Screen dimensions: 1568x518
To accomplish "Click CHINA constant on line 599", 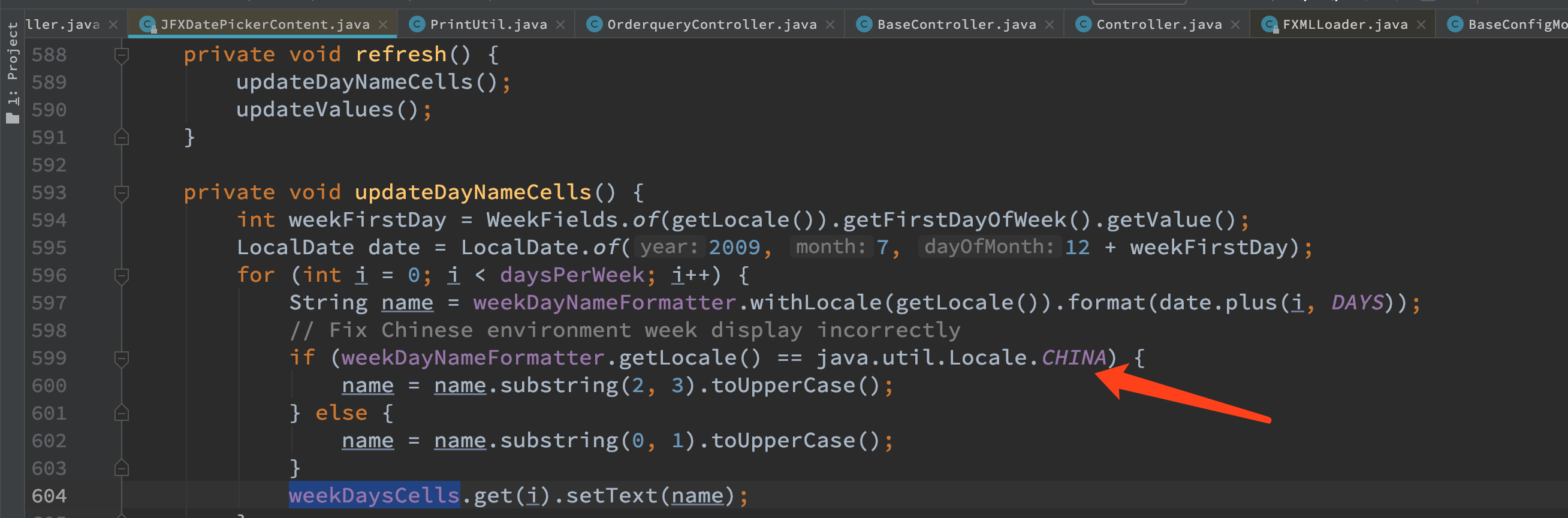I will click(x=1074, y=357).
